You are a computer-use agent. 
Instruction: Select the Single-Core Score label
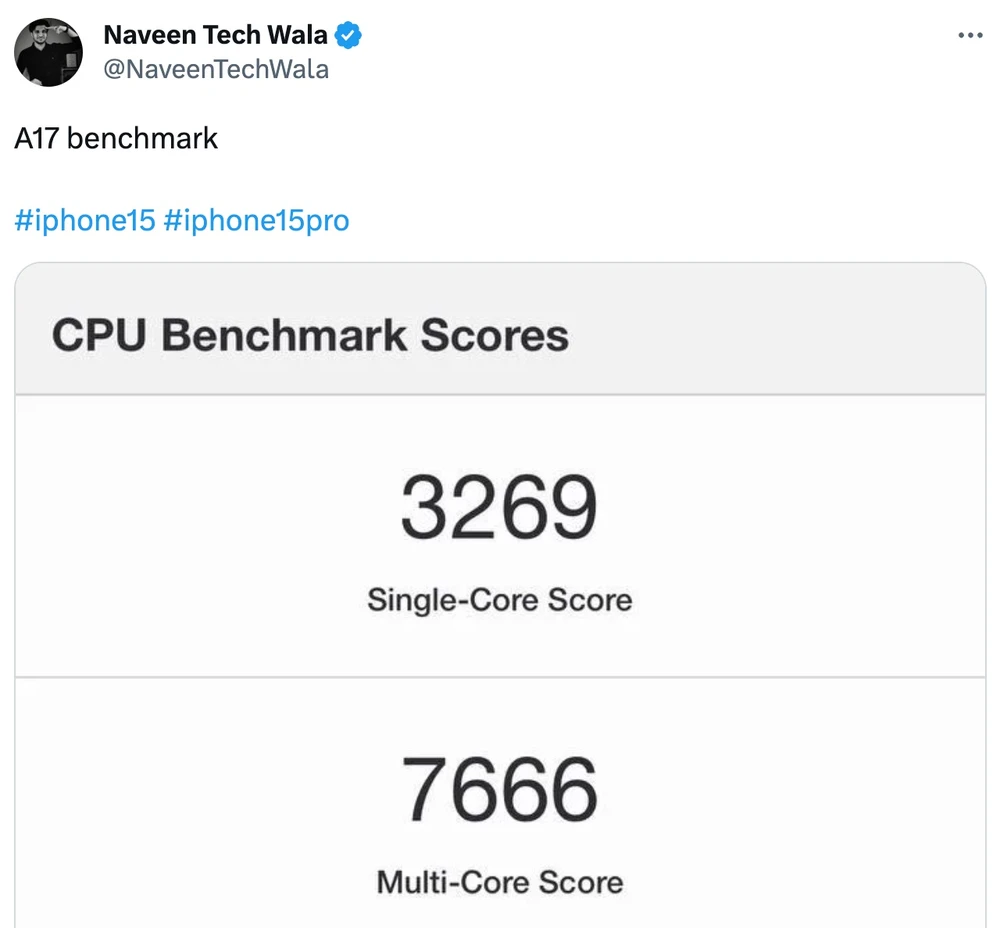tap(500, 600)
